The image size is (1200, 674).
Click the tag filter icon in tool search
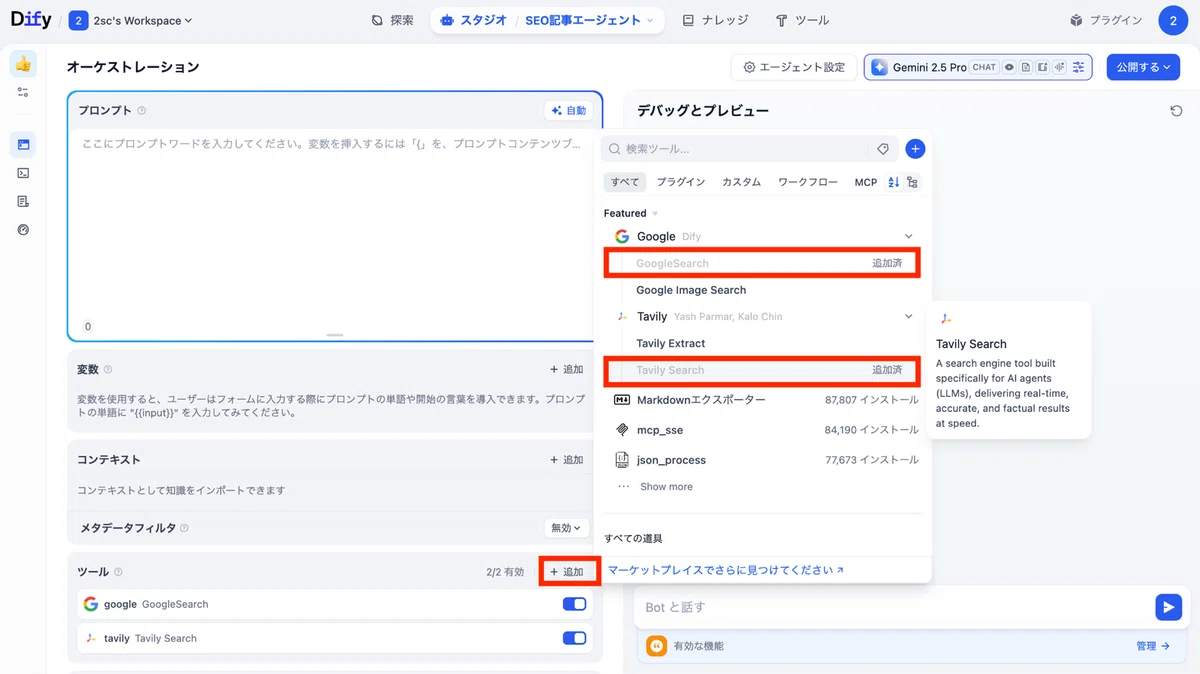pos(883,149)
